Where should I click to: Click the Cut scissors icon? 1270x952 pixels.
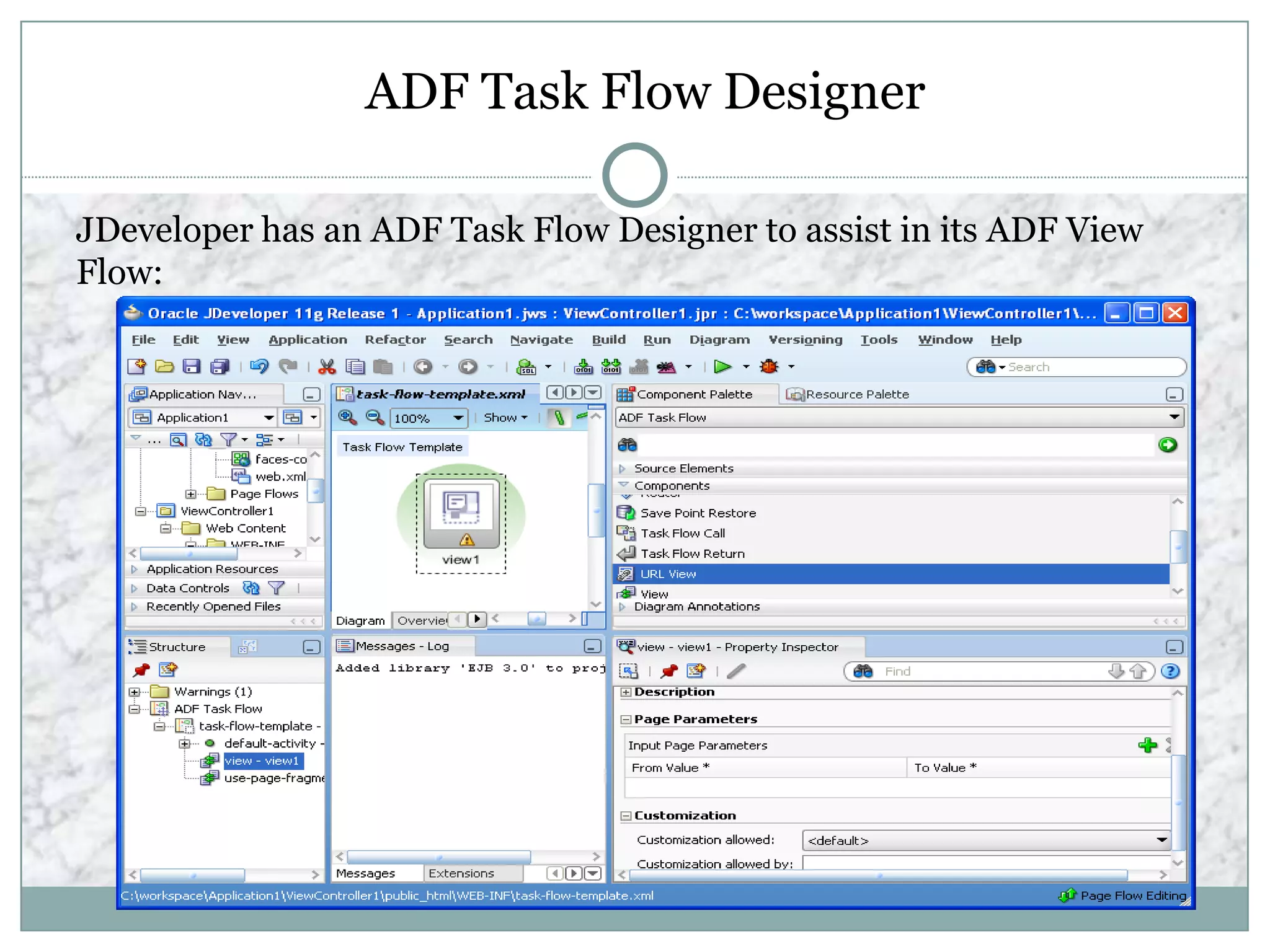tap(327, 367)
